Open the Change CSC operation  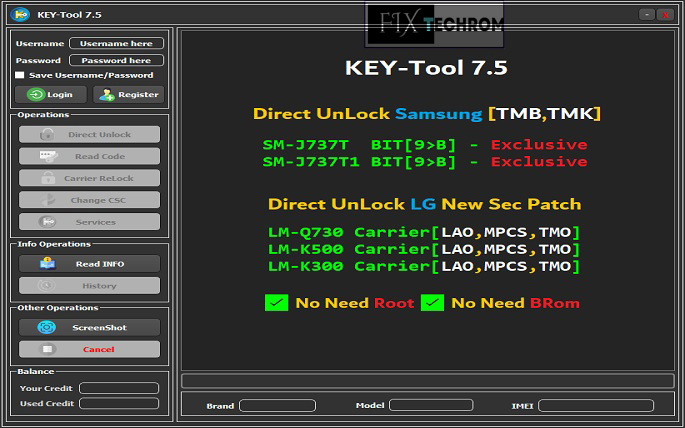89,200
